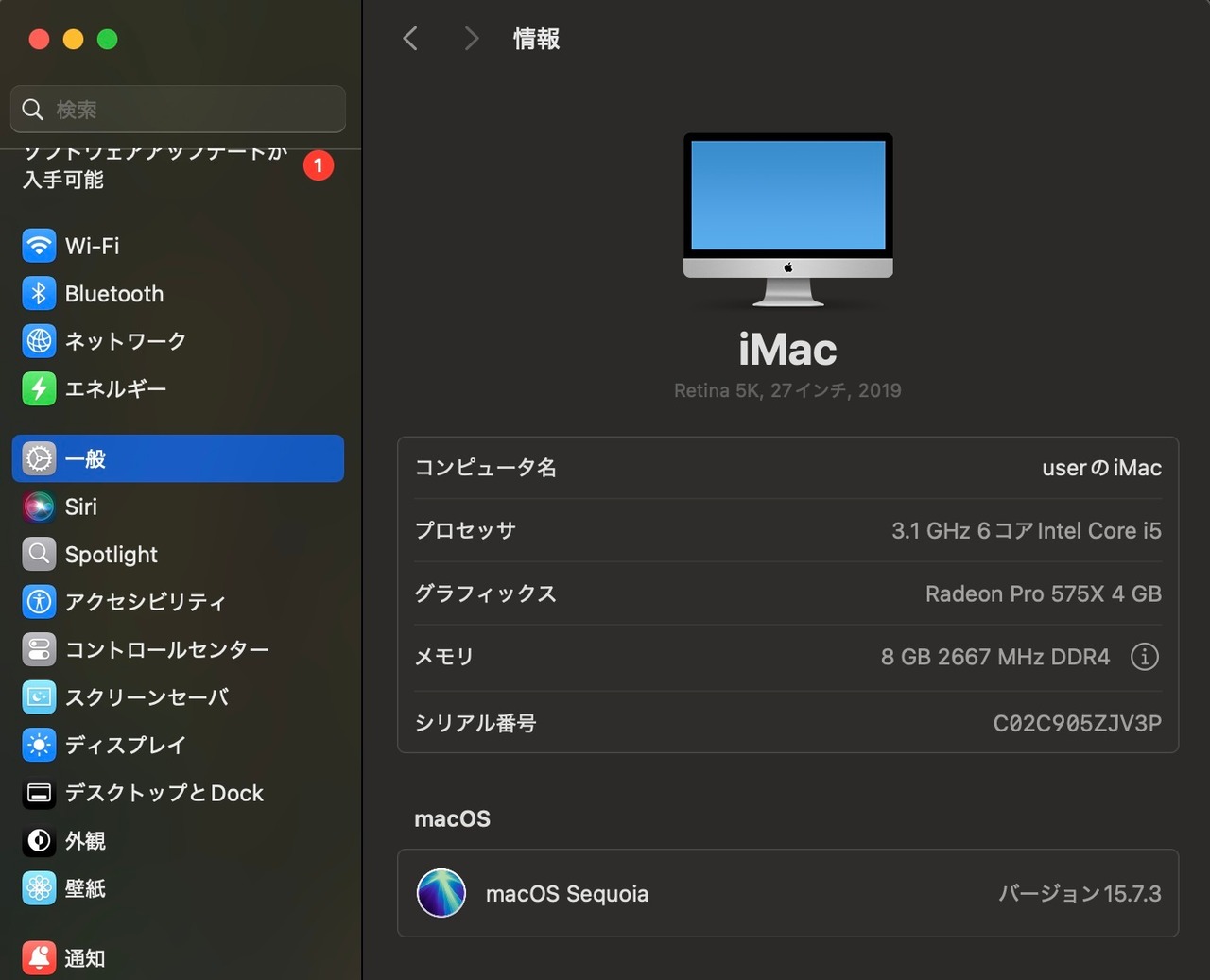Image resolution: width=1210 pixels, height=980 pixels.
Task: Select 壁紙 label in sidebar
Action: 85,888
